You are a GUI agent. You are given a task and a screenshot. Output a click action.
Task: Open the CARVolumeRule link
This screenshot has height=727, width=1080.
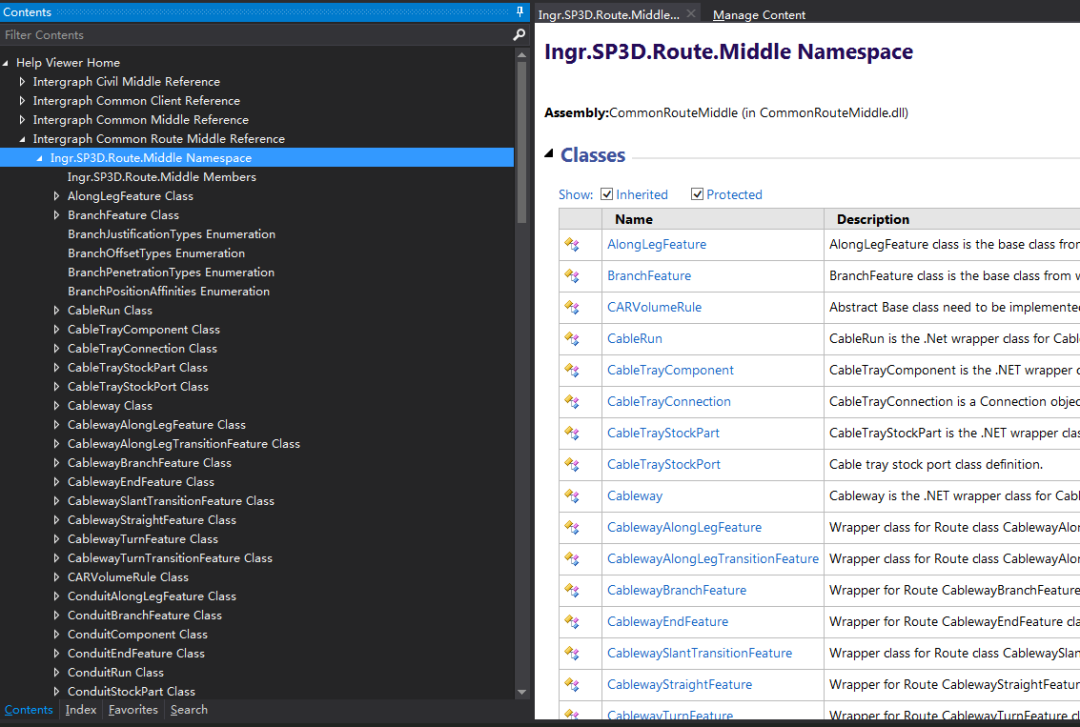point(654,307)
